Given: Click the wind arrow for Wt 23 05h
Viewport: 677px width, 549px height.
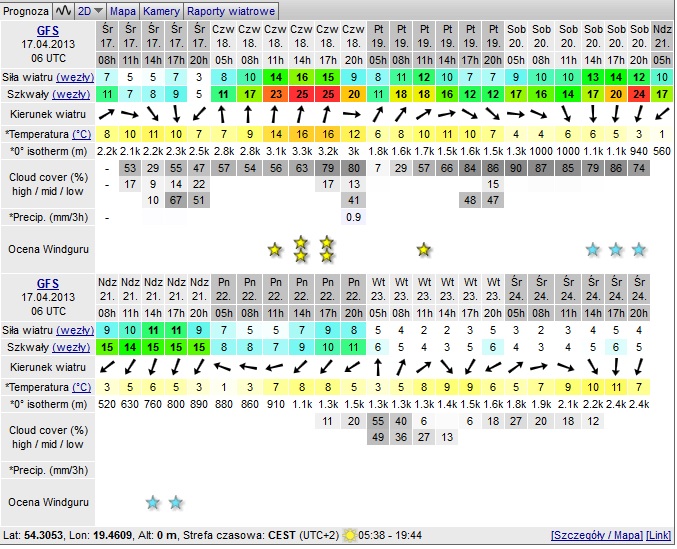Looking at the screenshot, I should pos(378,367).
